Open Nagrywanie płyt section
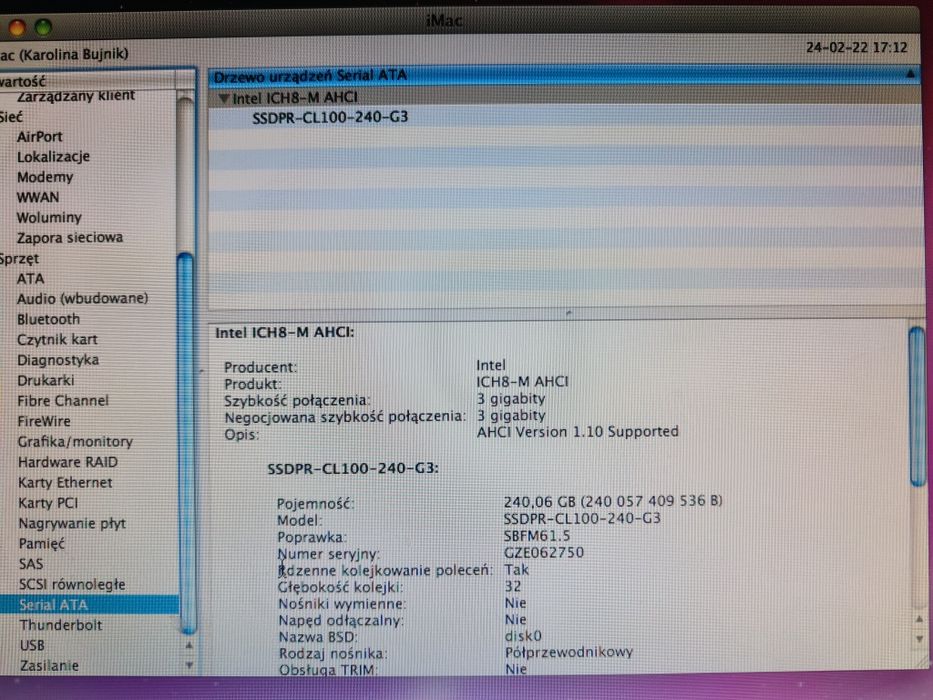 click(72, 524)
